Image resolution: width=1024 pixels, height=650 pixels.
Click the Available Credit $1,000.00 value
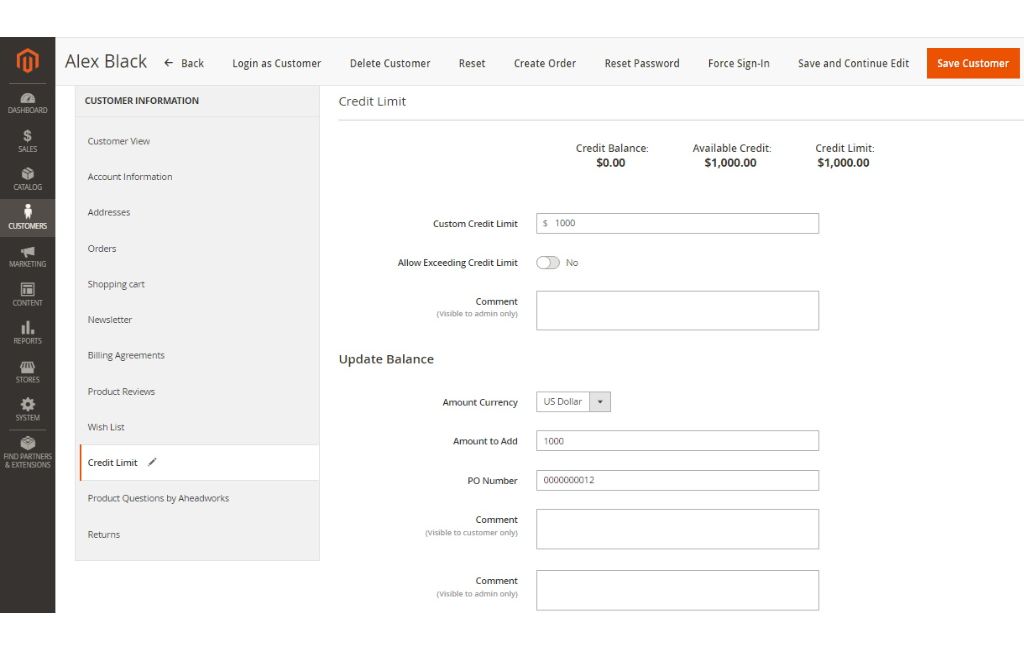pyautogui.click(x=730, y=163)
